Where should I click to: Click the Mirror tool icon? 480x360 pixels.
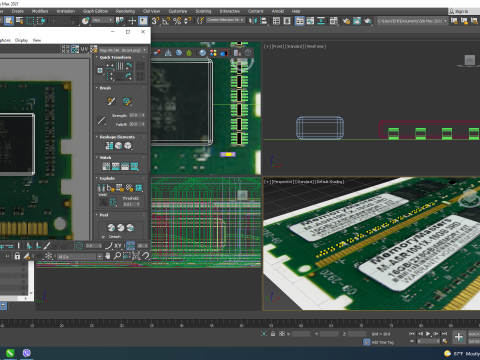click(253, 21)
